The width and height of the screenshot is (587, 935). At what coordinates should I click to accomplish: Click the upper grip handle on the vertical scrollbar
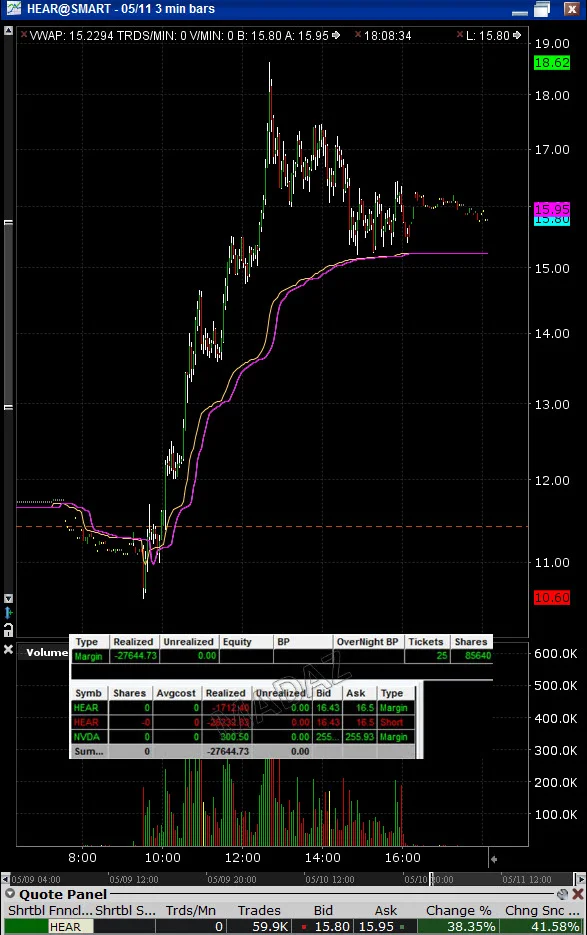8,222
